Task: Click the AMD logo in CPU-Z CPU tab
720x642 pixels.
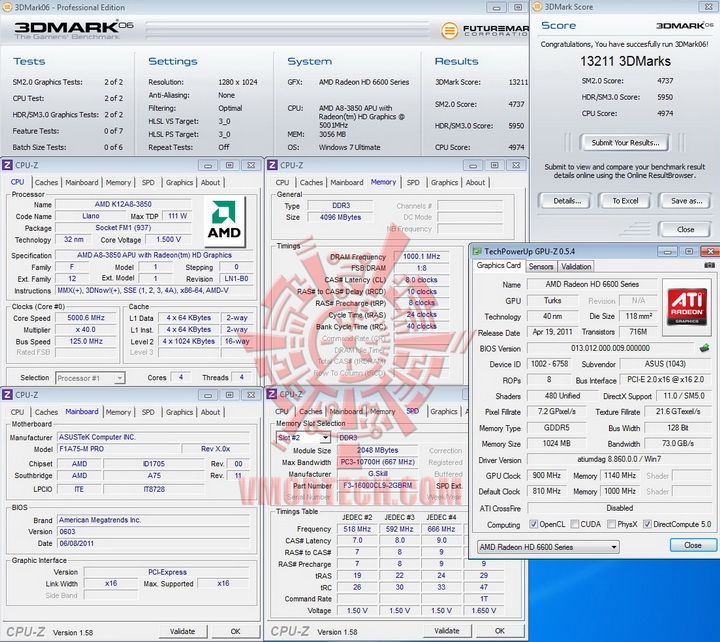Action: click(224, 222)
